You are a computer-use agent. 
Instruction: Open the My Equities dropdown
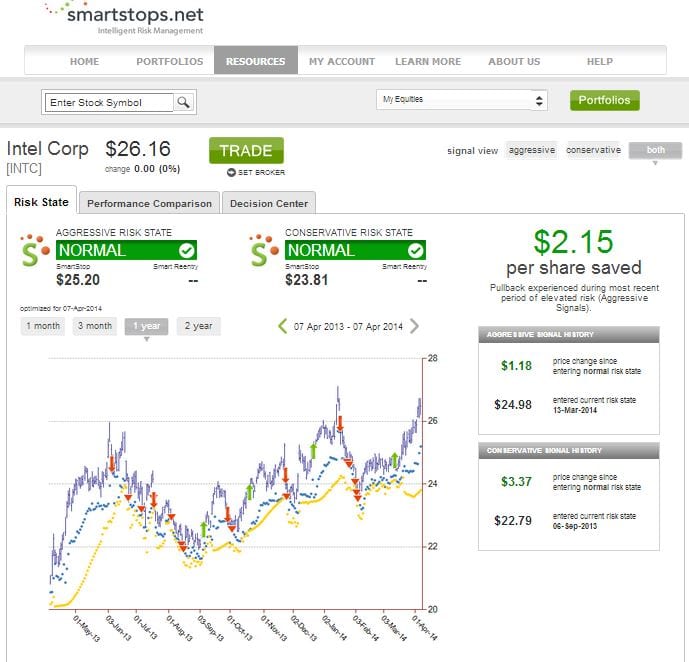click(x=462, y=100)
